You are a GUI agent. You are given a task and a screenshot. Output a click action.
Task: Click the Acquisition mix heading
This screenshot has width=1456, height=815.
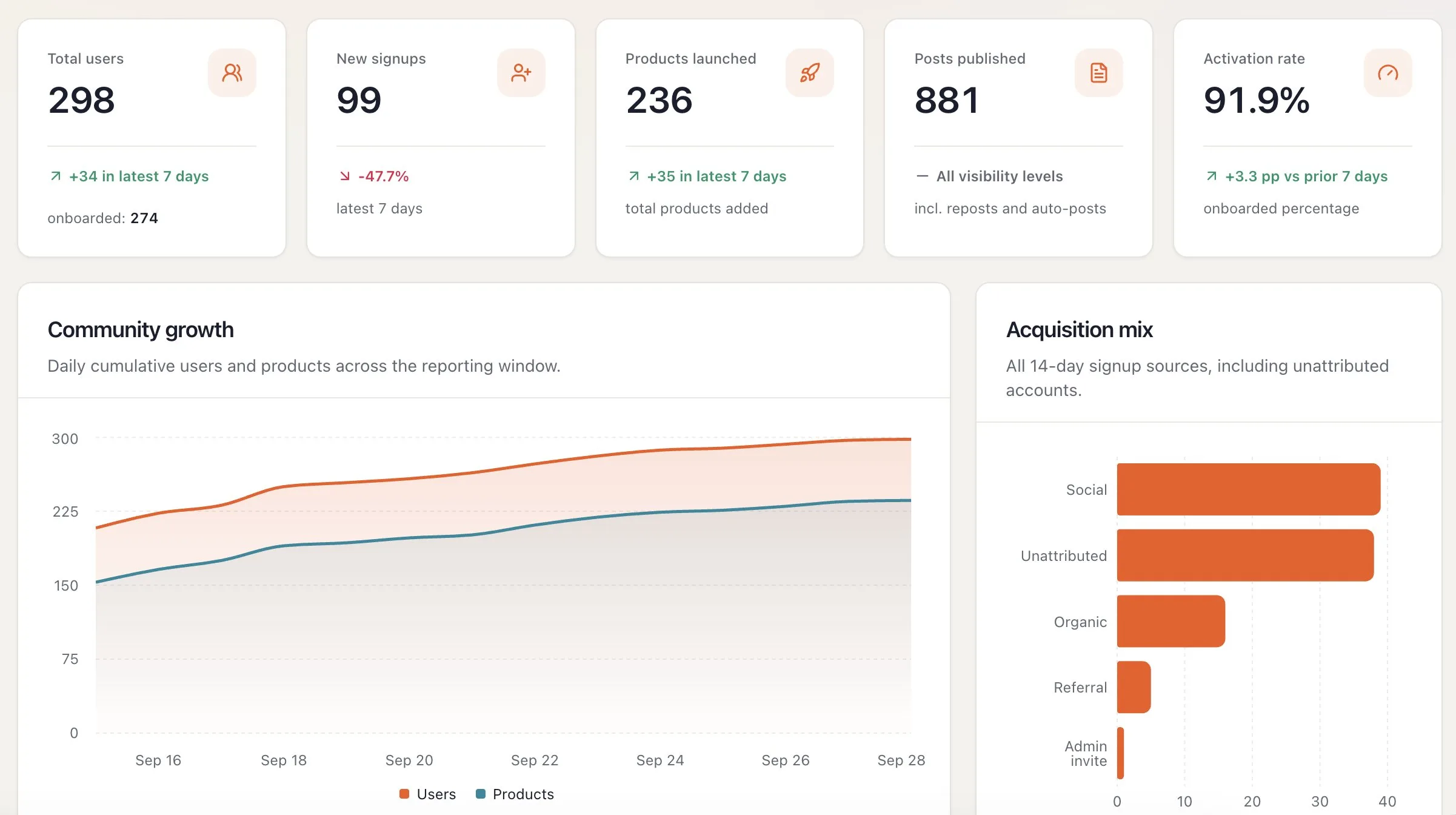(1080, 330)
